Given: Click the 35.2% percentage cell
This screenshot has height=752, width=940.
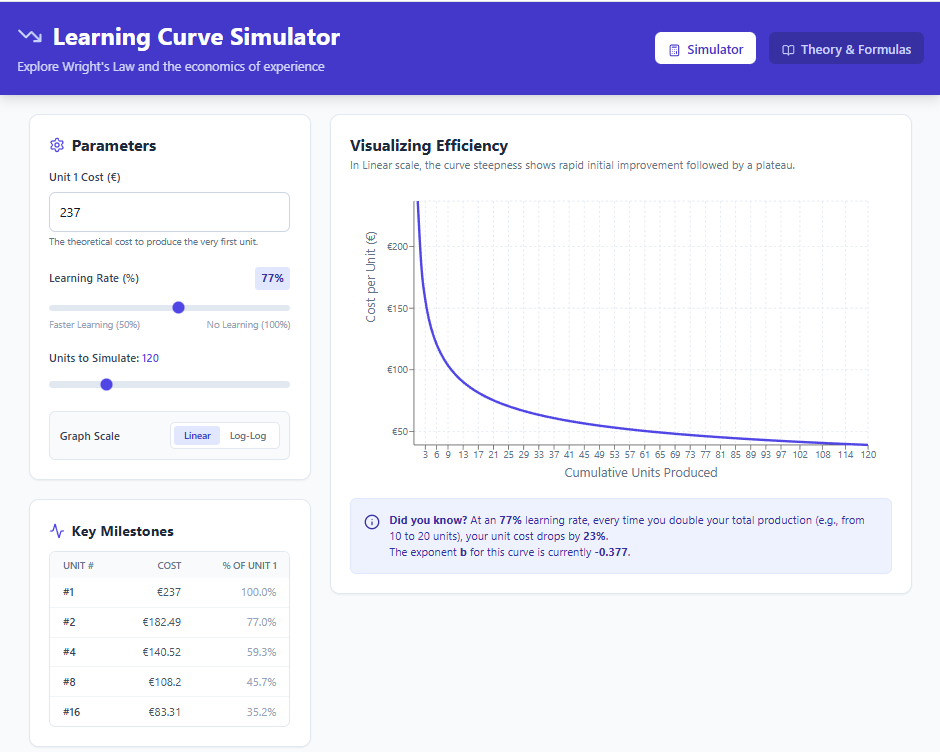Looking at the screenshot, I should (261, 712).
